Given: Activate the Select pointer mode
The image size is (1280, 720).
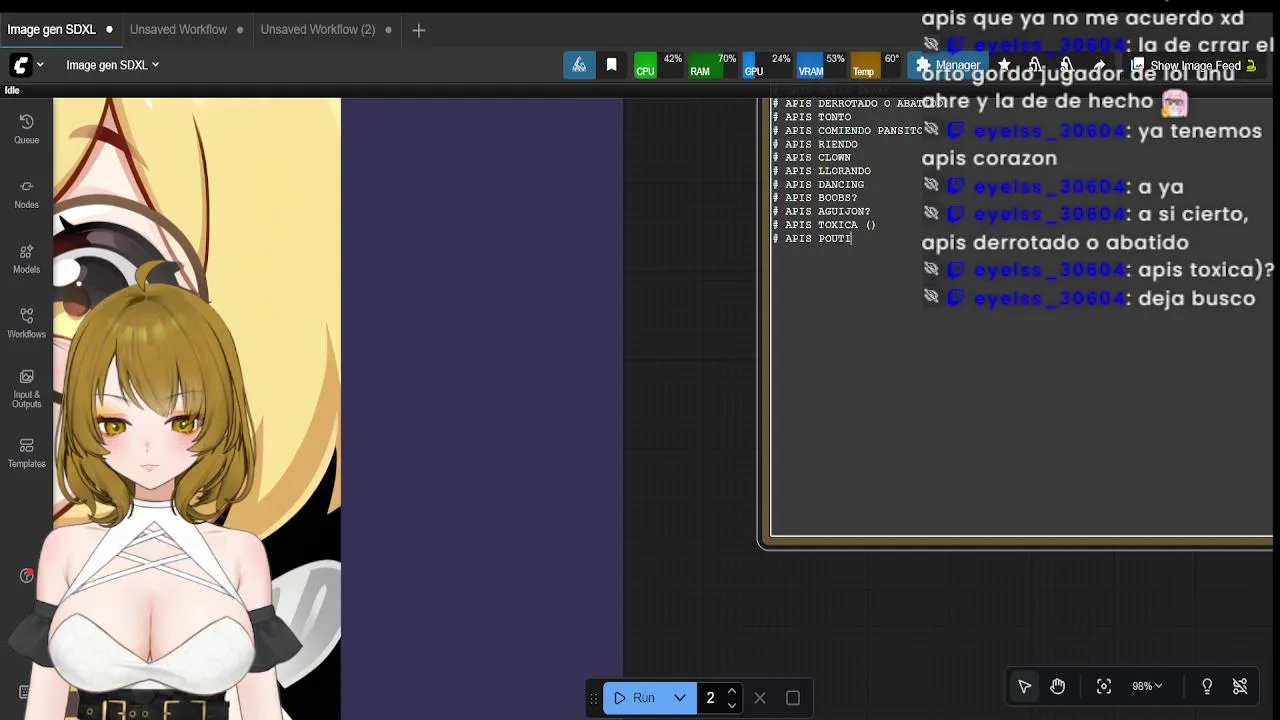Looking at the screenshot, I should 1025,686.
